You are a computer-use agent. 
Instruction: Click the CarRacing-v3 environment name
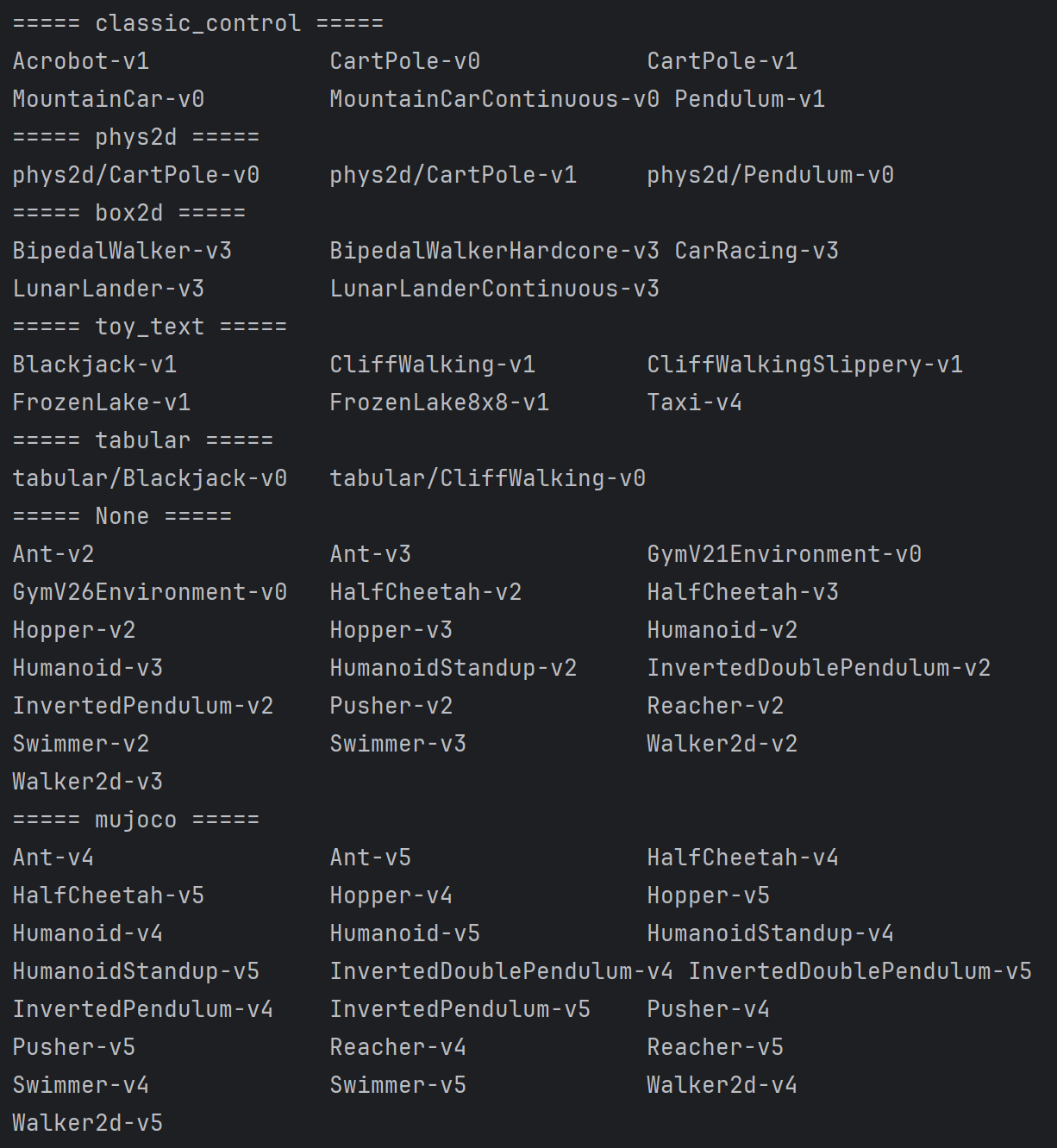click(x=757, y=251)
